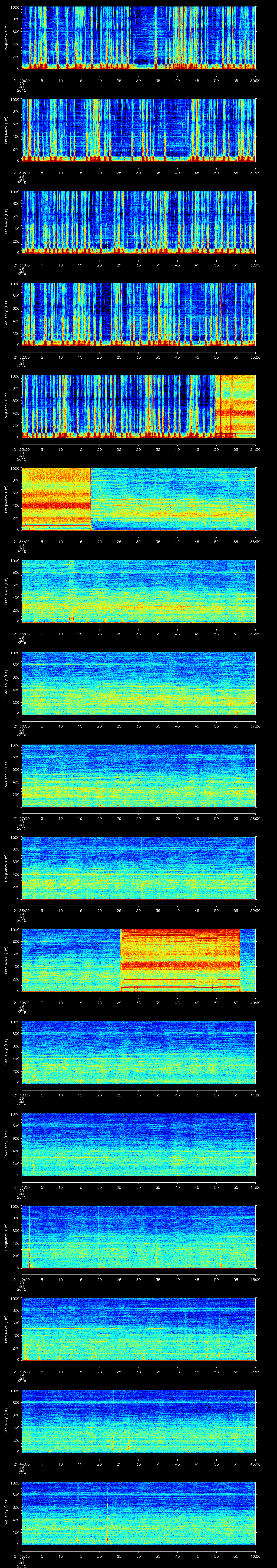Click the "21:42:00" start time label
The width and height of the screenshot is (277, 1568).
21,1279
